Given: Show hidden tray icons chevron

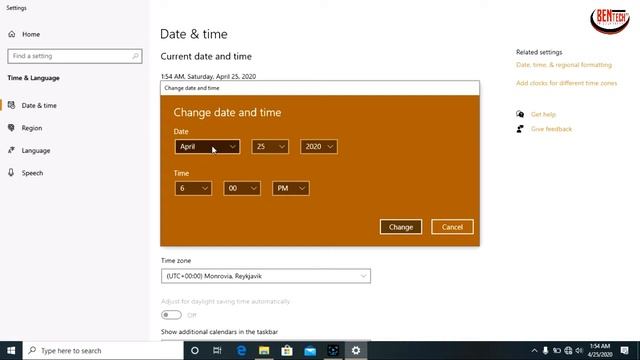Looking at the screenshot, I should pyautogui.click(x=534, y=351).
